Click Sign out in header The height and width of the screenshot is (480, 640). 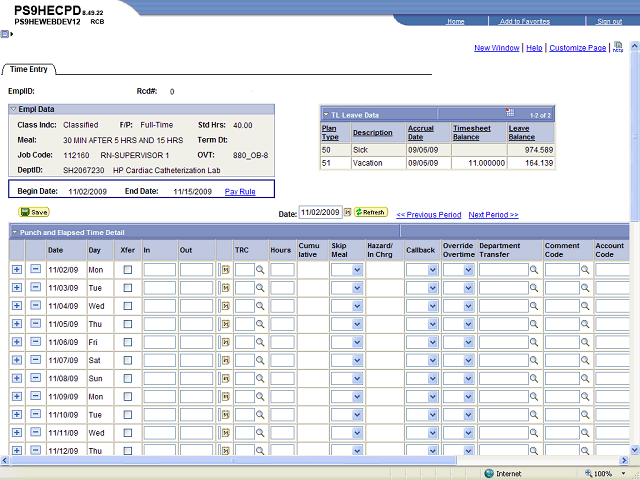(x=609, y=21)
